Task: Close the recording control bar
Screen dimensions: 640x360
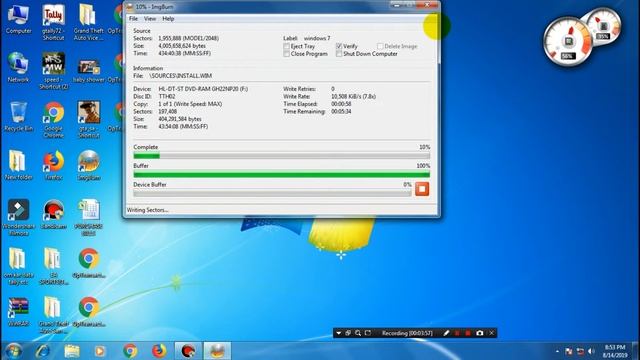Action: [x=491, y=333]
